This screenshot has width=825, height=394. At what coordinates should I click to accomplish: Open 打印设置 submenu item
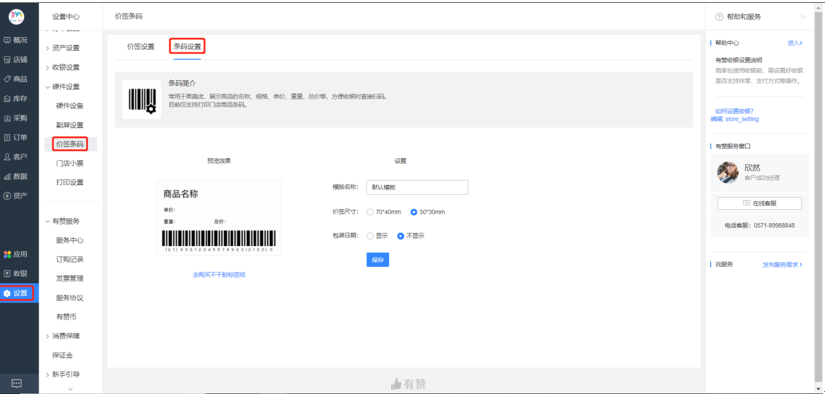pyautogui.click(x=70, y=183)
